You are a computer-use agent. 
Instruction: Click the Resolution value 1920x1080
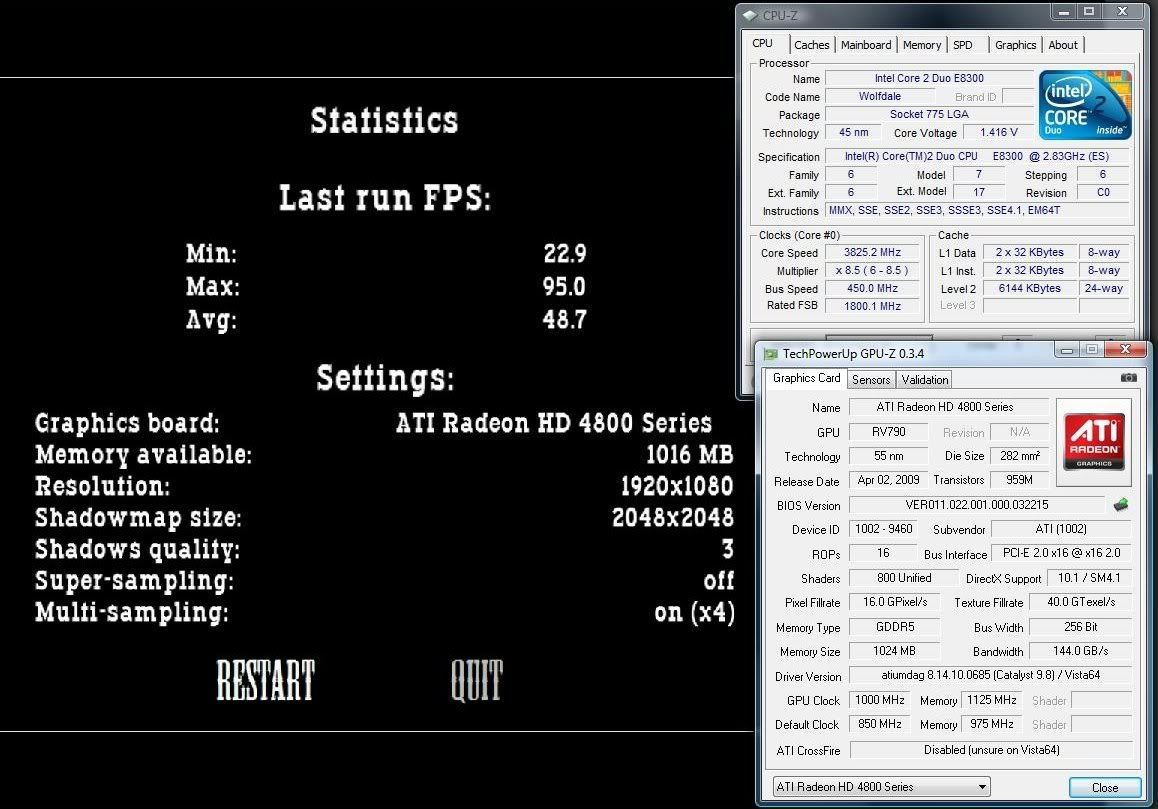[x=677, y=486]
